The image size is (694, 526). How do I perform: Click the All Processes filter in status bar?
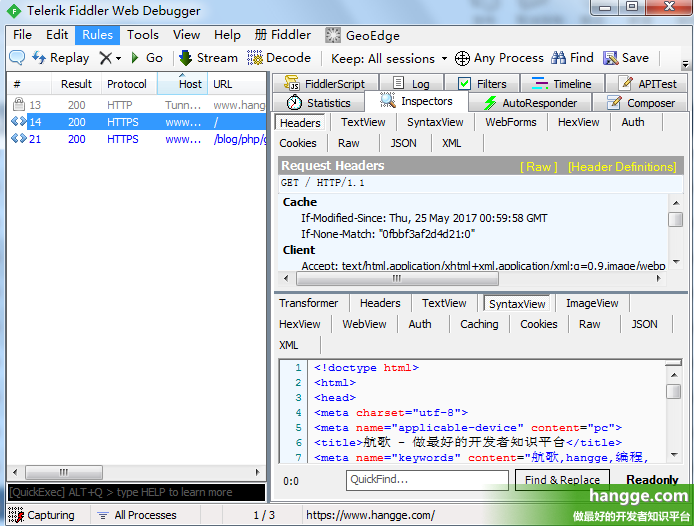click(137, 515)
